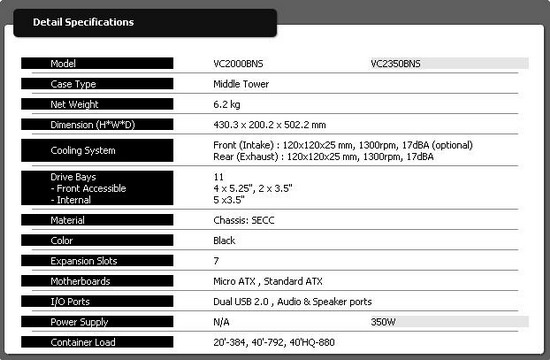
Task: Click the Chassis: SECC material value
Action: 244,220
